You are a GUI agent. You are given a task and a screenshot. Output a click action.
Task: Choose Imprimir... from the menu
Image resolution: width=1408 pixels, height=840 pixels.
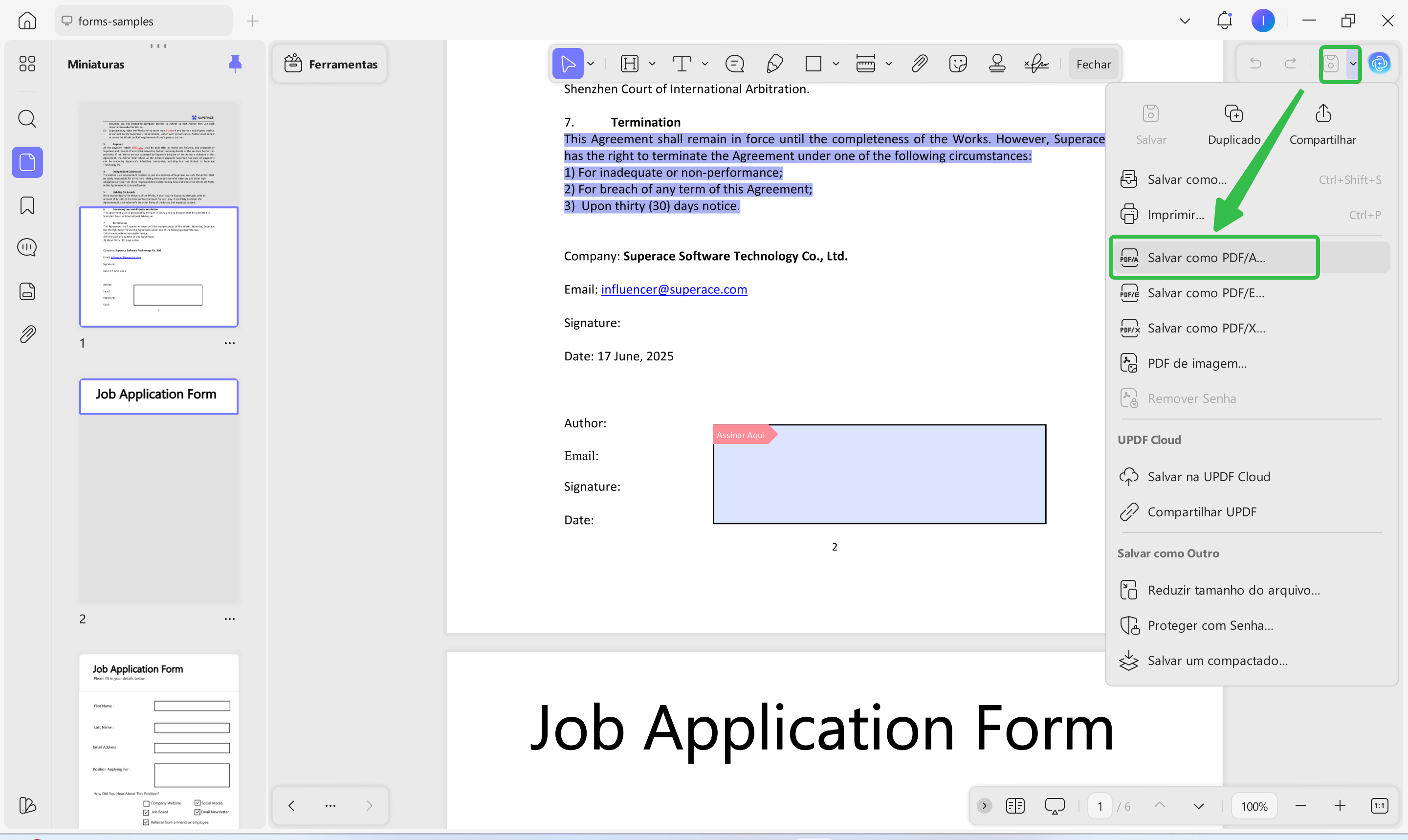[1251, 215]
